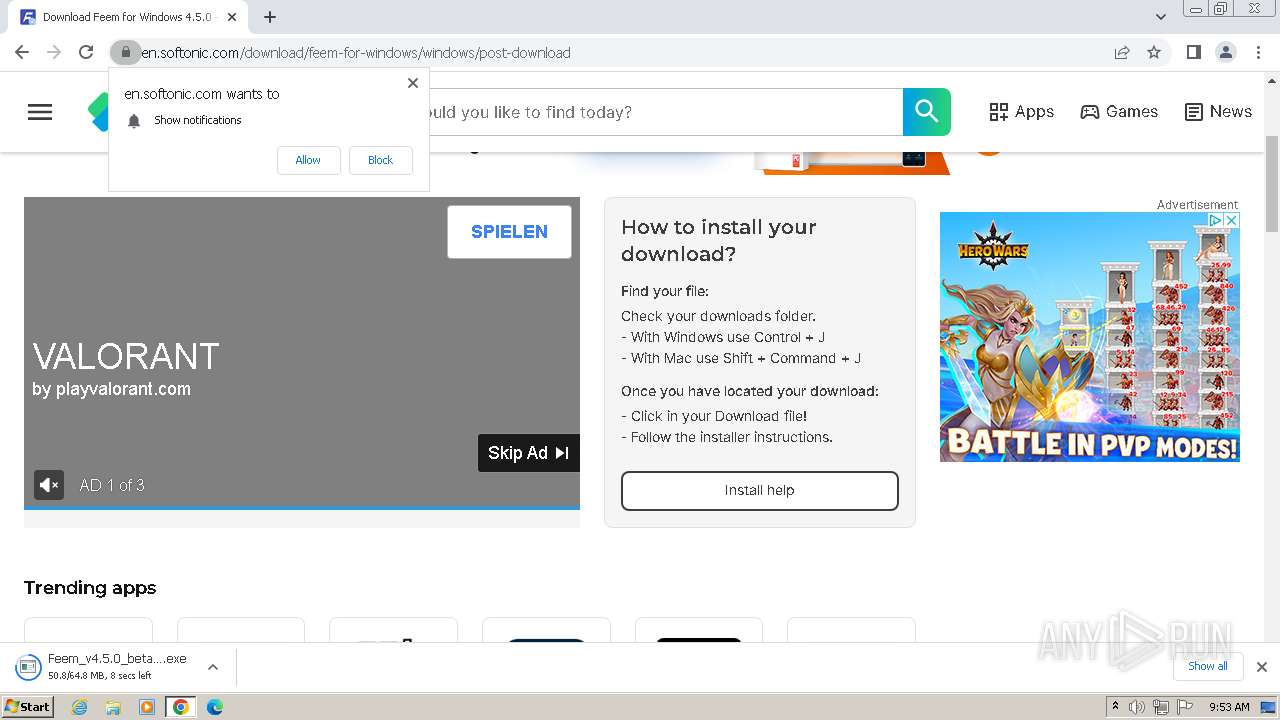This screenshot has width=1280, height=720.
Task: Expand download item options chevron
Action: [x=212, y=667]
